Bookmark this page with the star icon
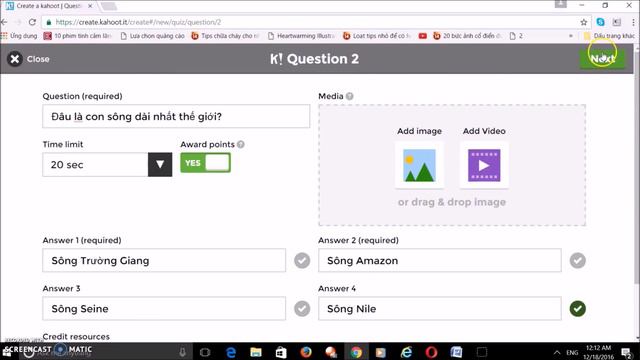This screenshot has width=640, height=360. [584, 22]
